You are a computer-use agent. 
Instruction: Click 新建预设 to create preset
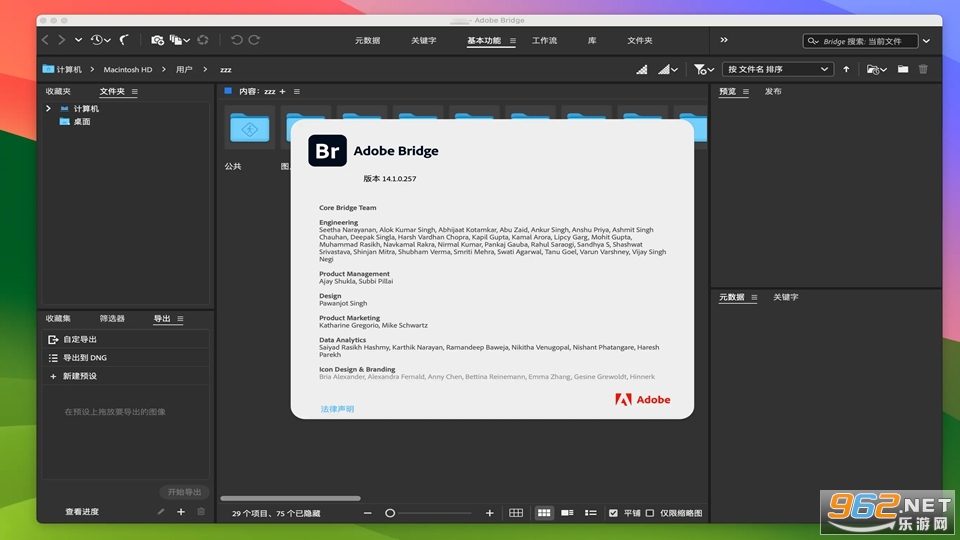tap(126, 376)
